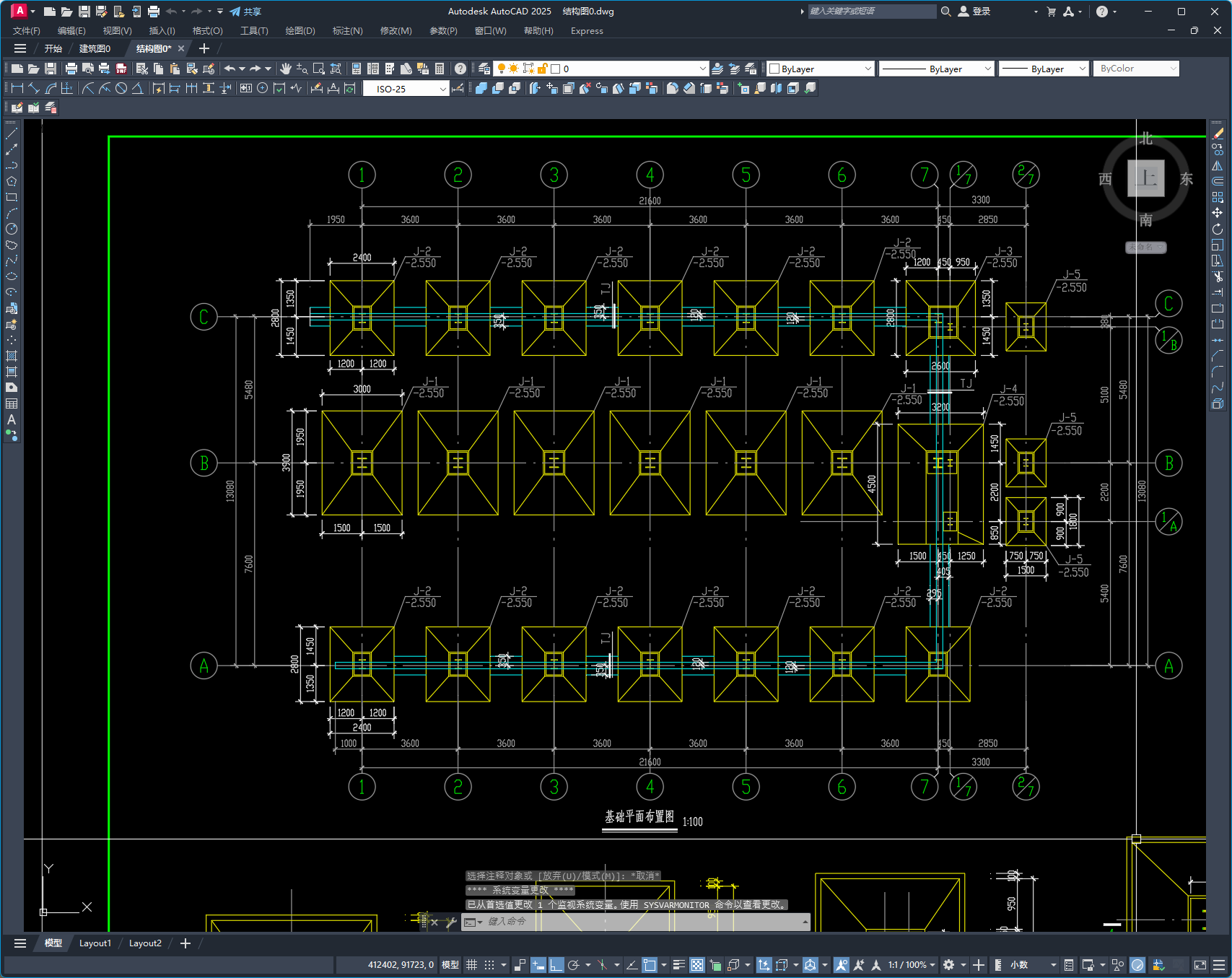1232x978 pixels.
Task: Toggle Polar tracking in status bar
Action: coord(574,965)
